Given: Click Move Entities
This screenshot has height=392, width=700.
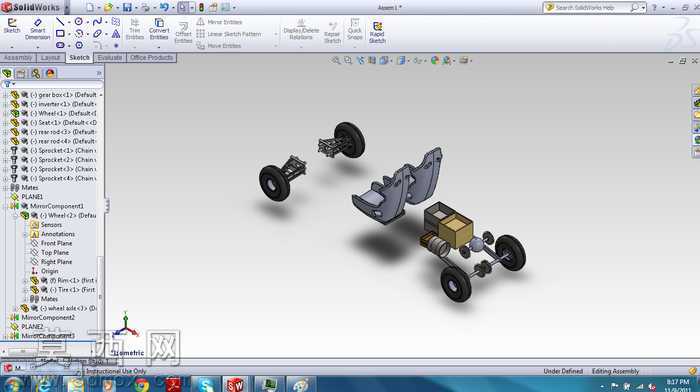Looking at the screenshot, I should click(x=219, y=46).
